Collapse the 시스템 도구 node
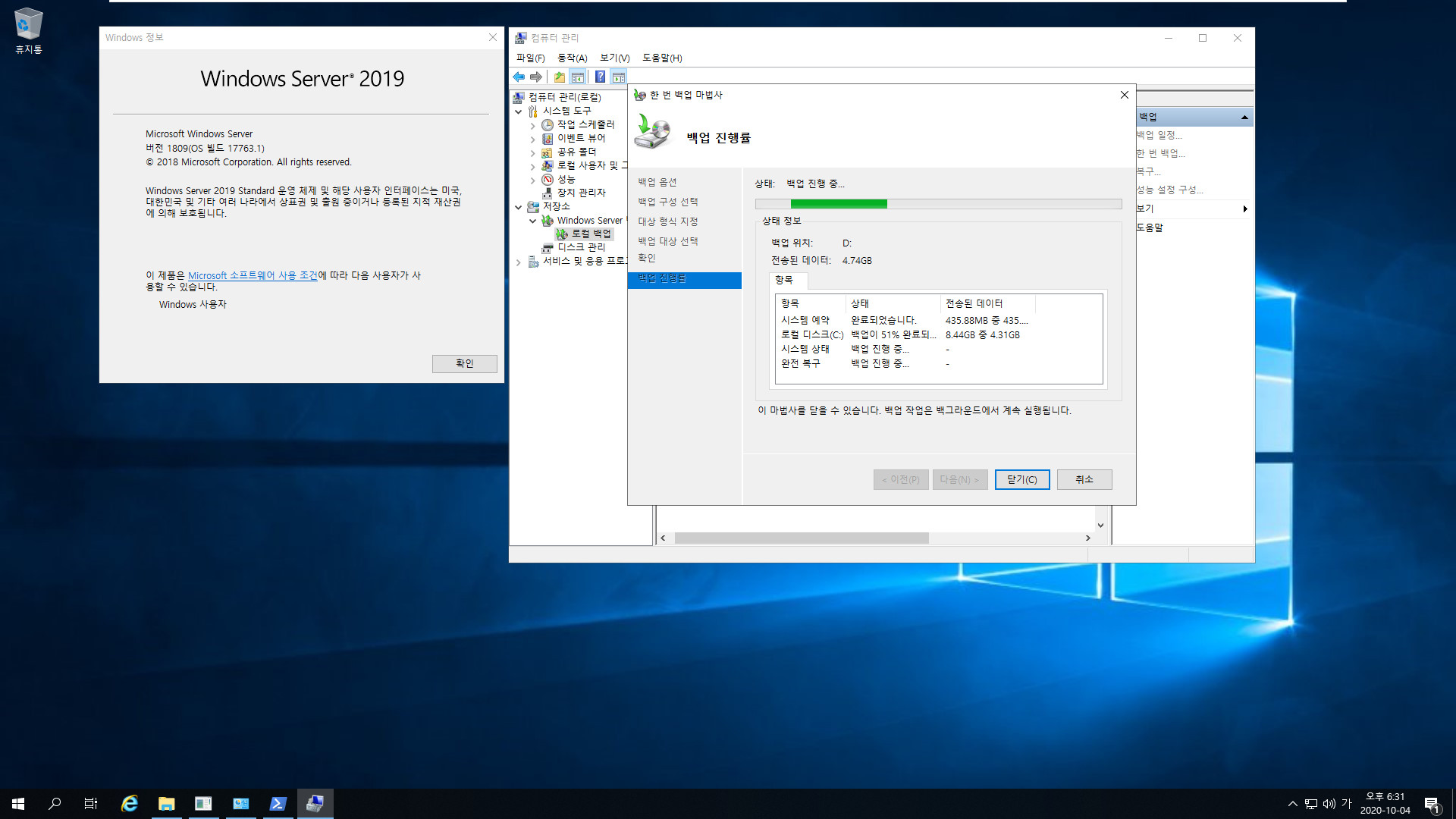Image resolution: width=1456 pixels, height=819 pixels. click(519, 111)
